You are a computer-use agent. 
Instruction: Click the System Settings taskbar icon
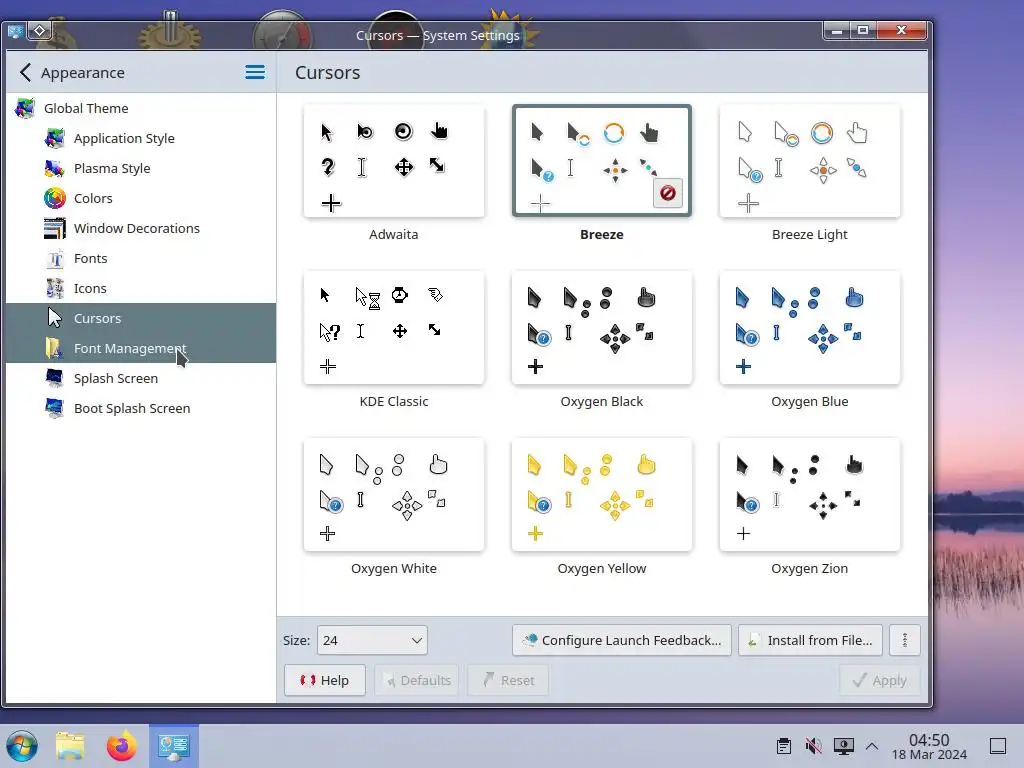[x=174, y=746]
